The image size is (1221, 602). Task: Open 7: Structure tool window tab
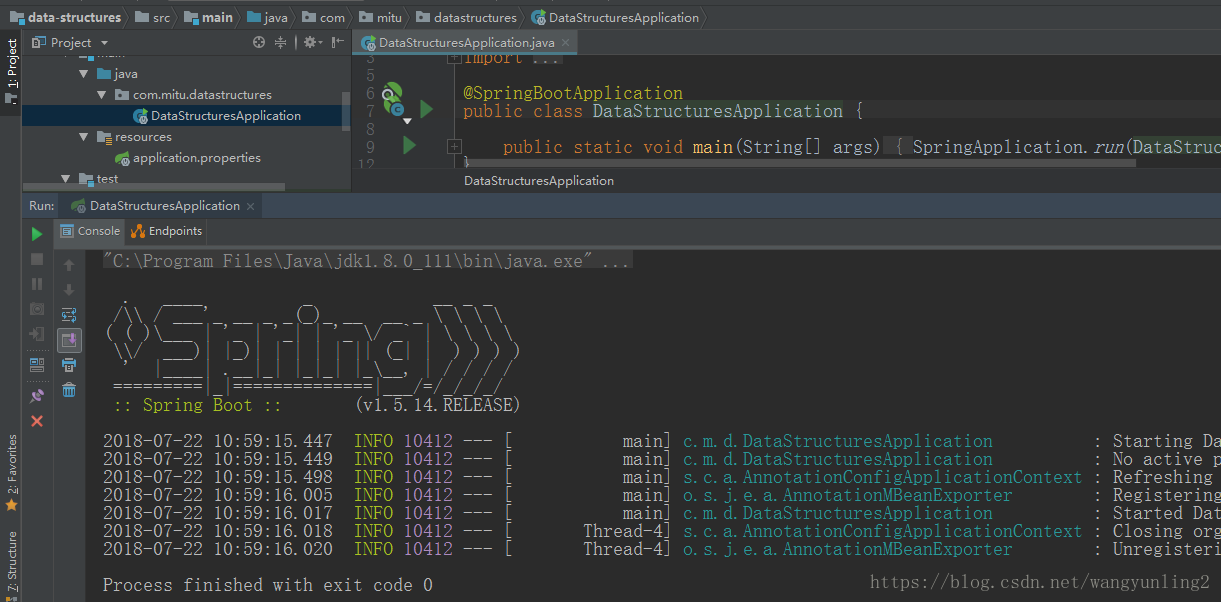tap(11, 567)
